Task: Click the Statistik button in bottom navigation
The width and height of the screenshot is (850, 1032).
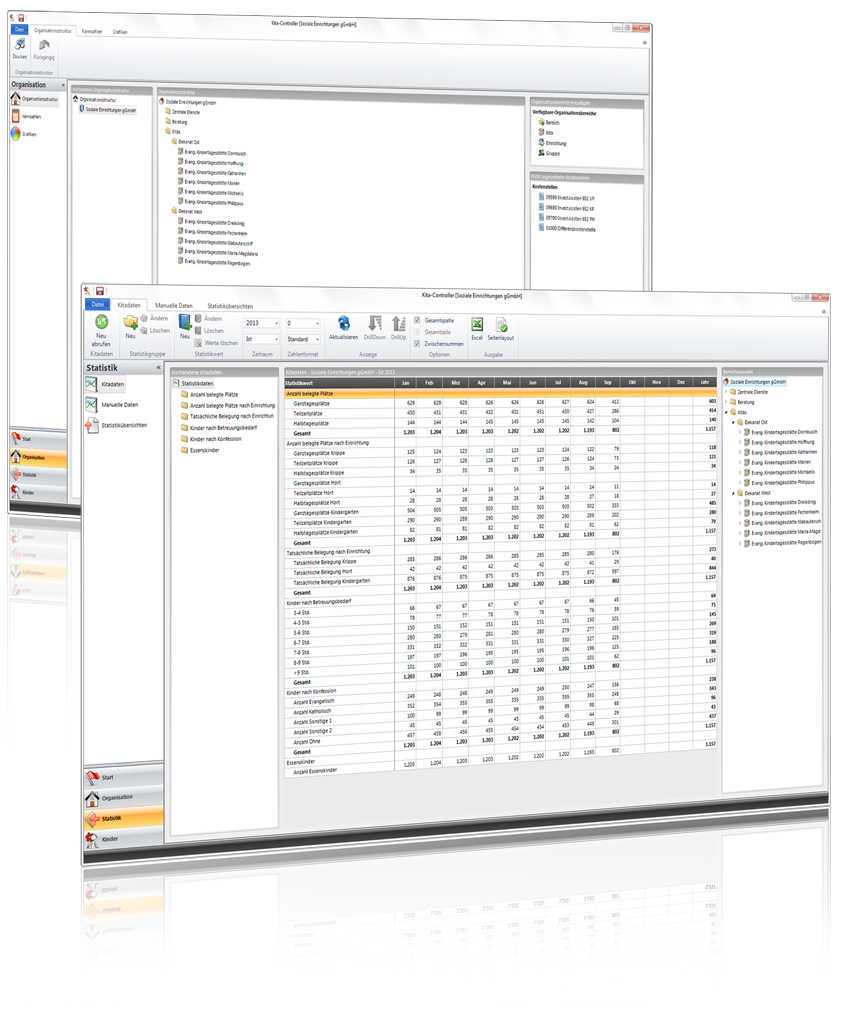Action: [111, 818]
